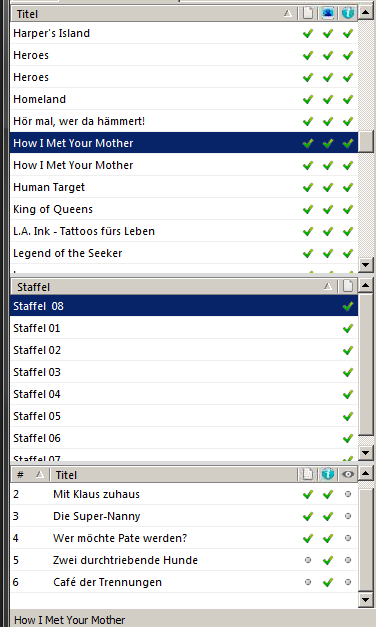This screenshot has height=627, width=376.
Task: Click the image column header icon in series list
Action: pos(328,14)
